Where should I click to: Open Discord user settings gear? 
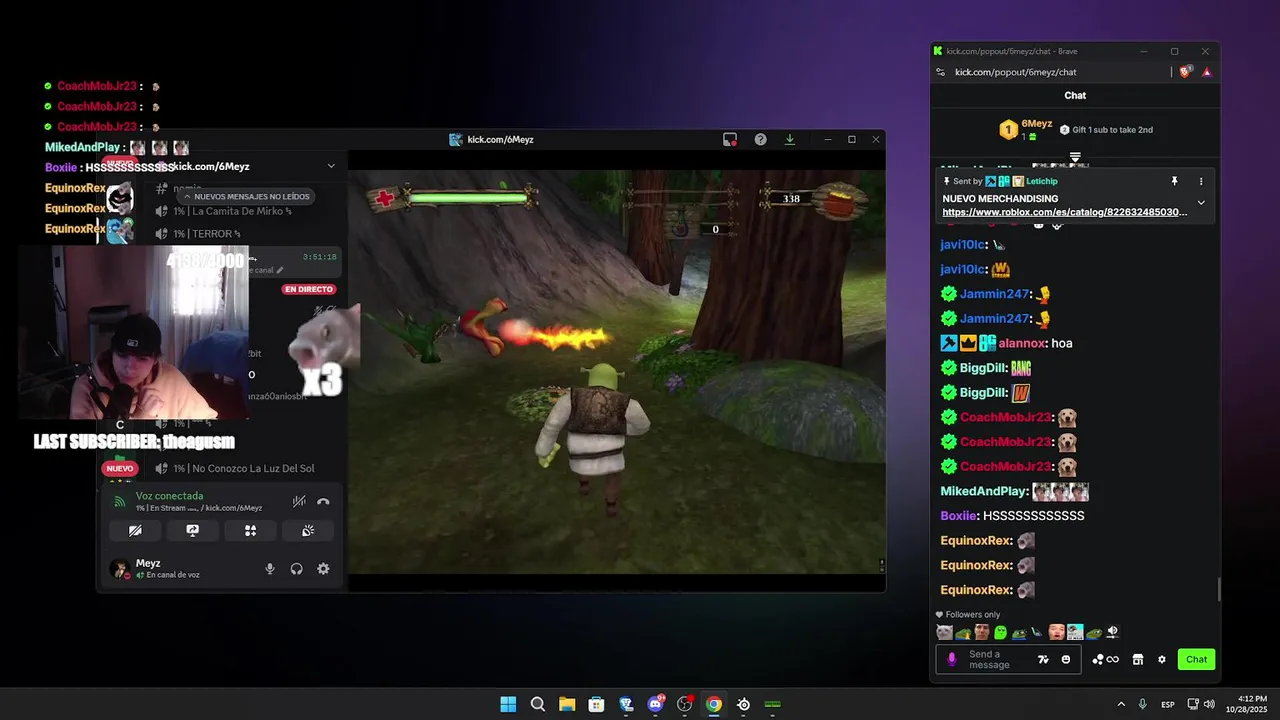(323, 569)
